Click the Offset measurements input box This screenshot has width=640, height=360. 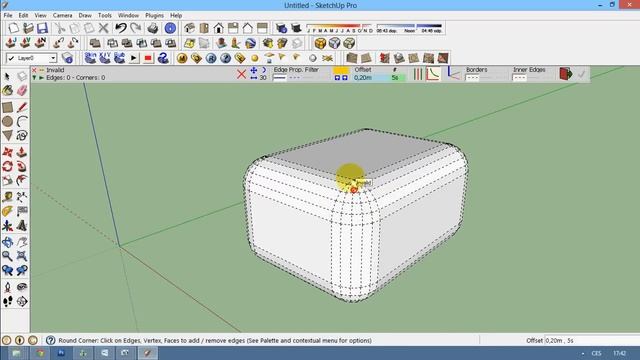tap(592, 340)
